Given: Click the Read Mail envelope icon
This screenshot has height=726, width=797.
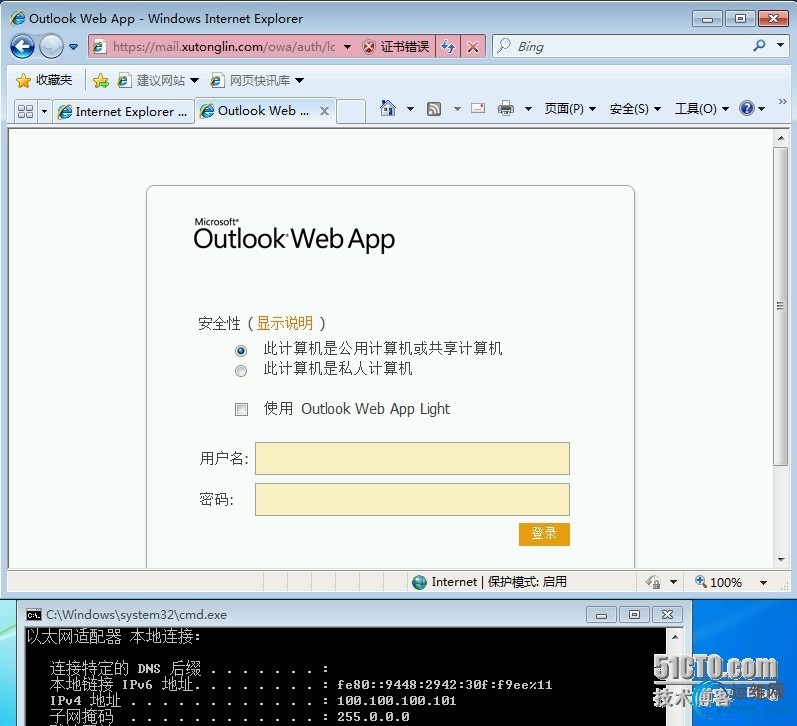Looking at the screenshot, I should [478, 108].
